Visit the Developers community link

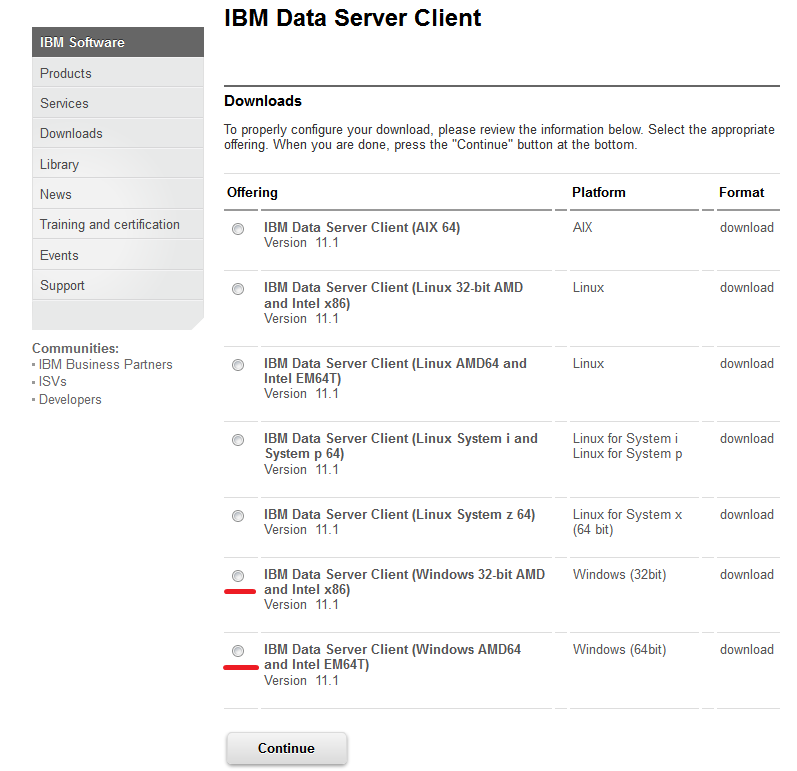tap(70, 399)
